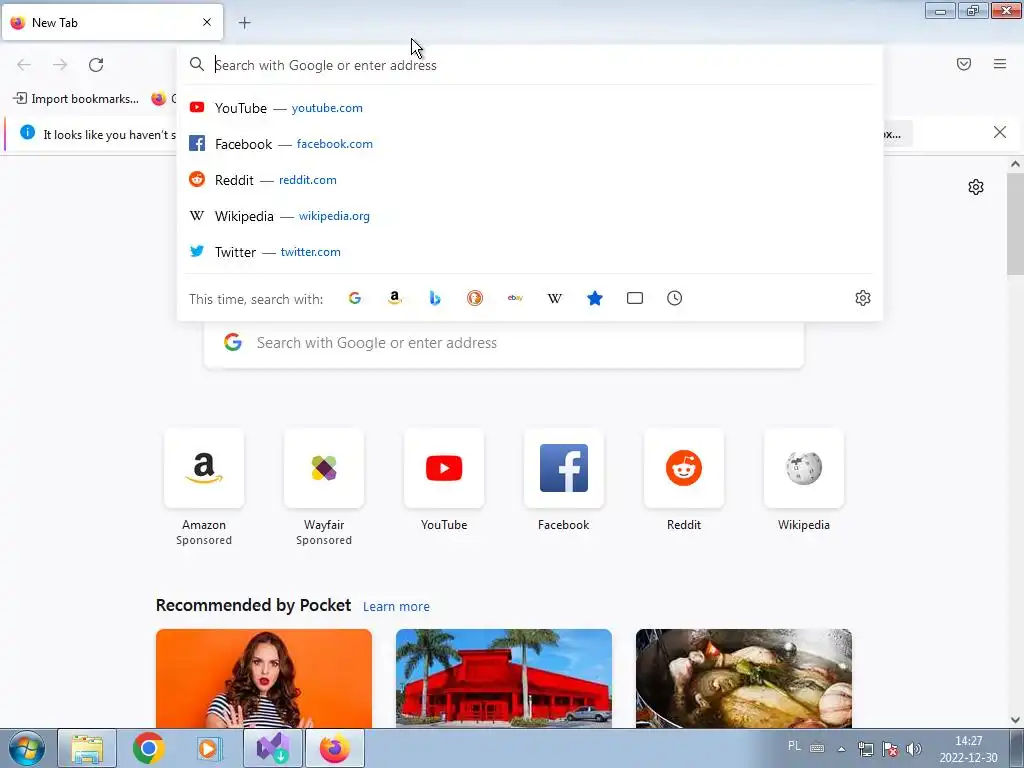Switch to the New Tab tab
1024x768 pixels.
112,22
